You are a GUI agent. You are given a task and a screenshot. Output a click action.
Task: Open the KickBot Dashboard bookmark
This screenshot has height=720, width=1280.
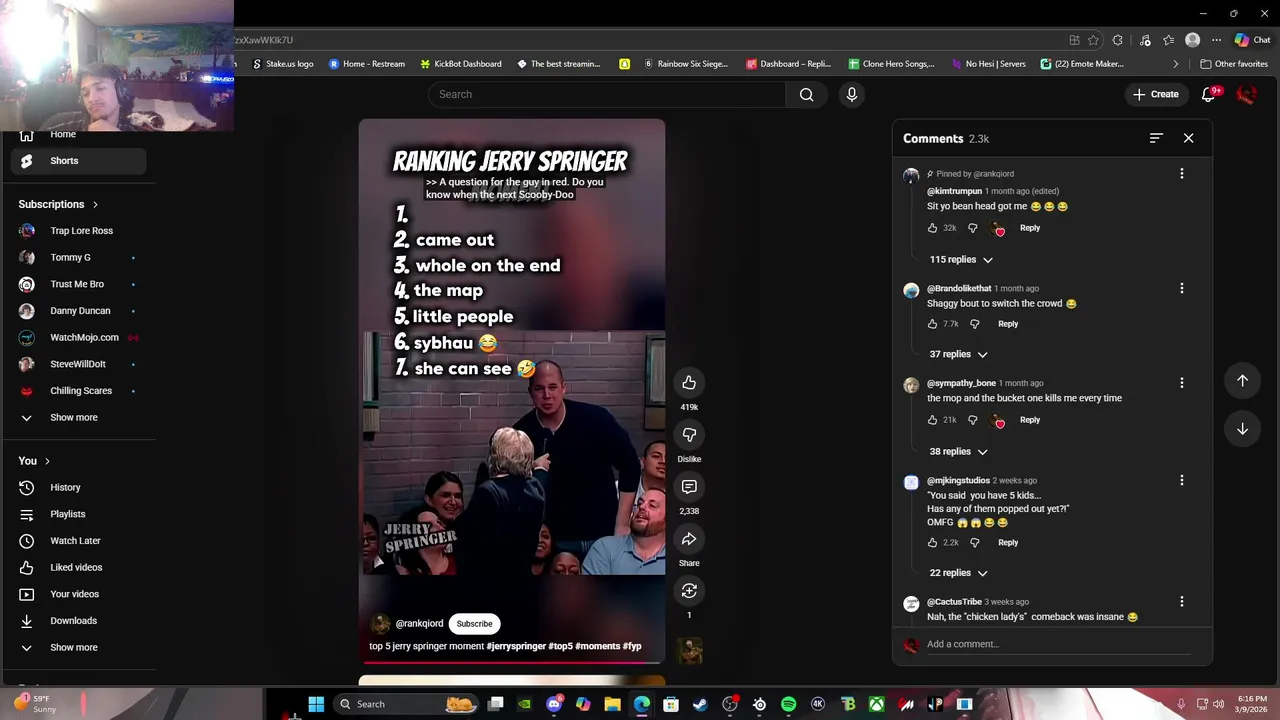(460, 64)
